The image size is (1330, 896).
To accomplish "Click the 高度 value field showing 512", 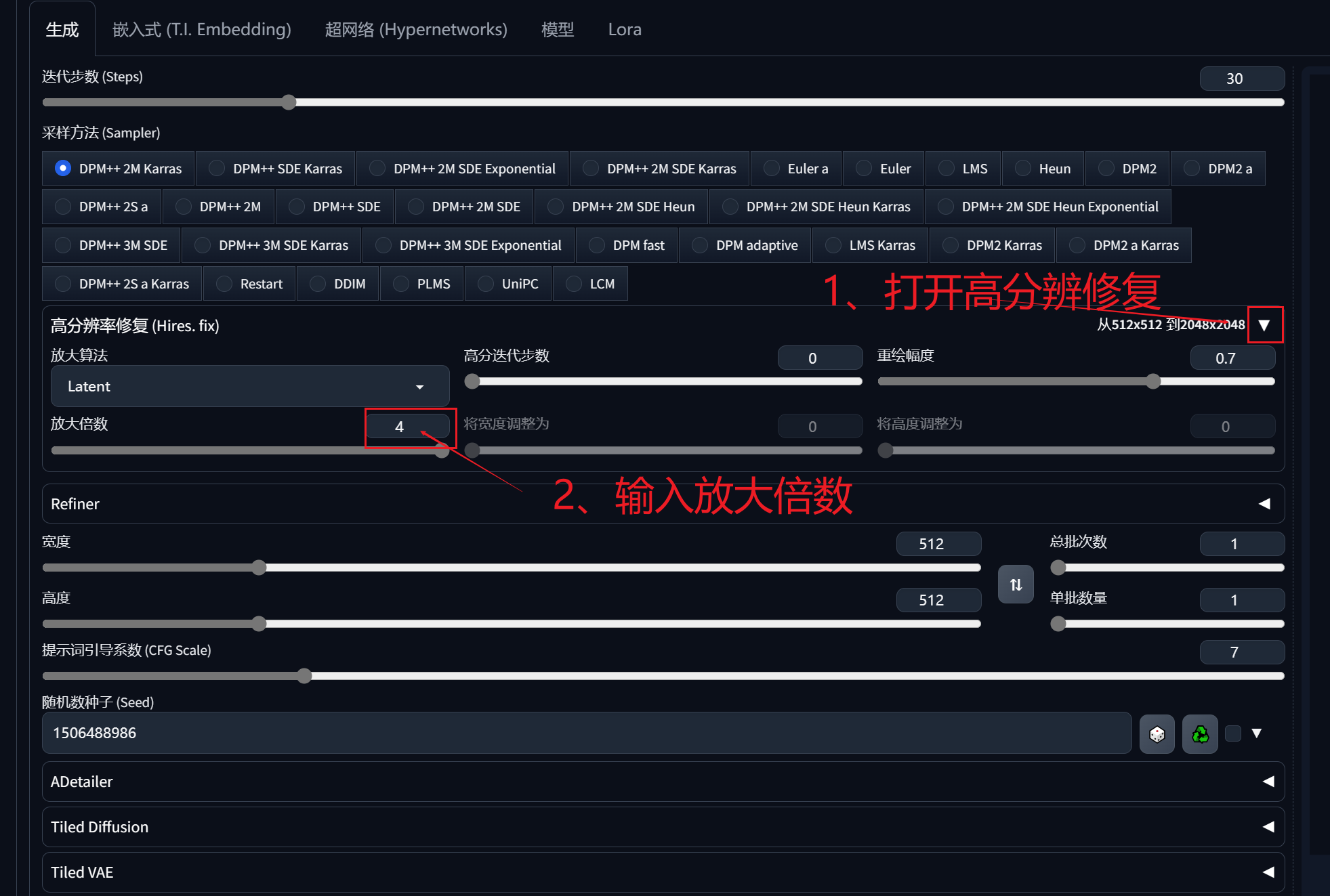I will (938, 600).
